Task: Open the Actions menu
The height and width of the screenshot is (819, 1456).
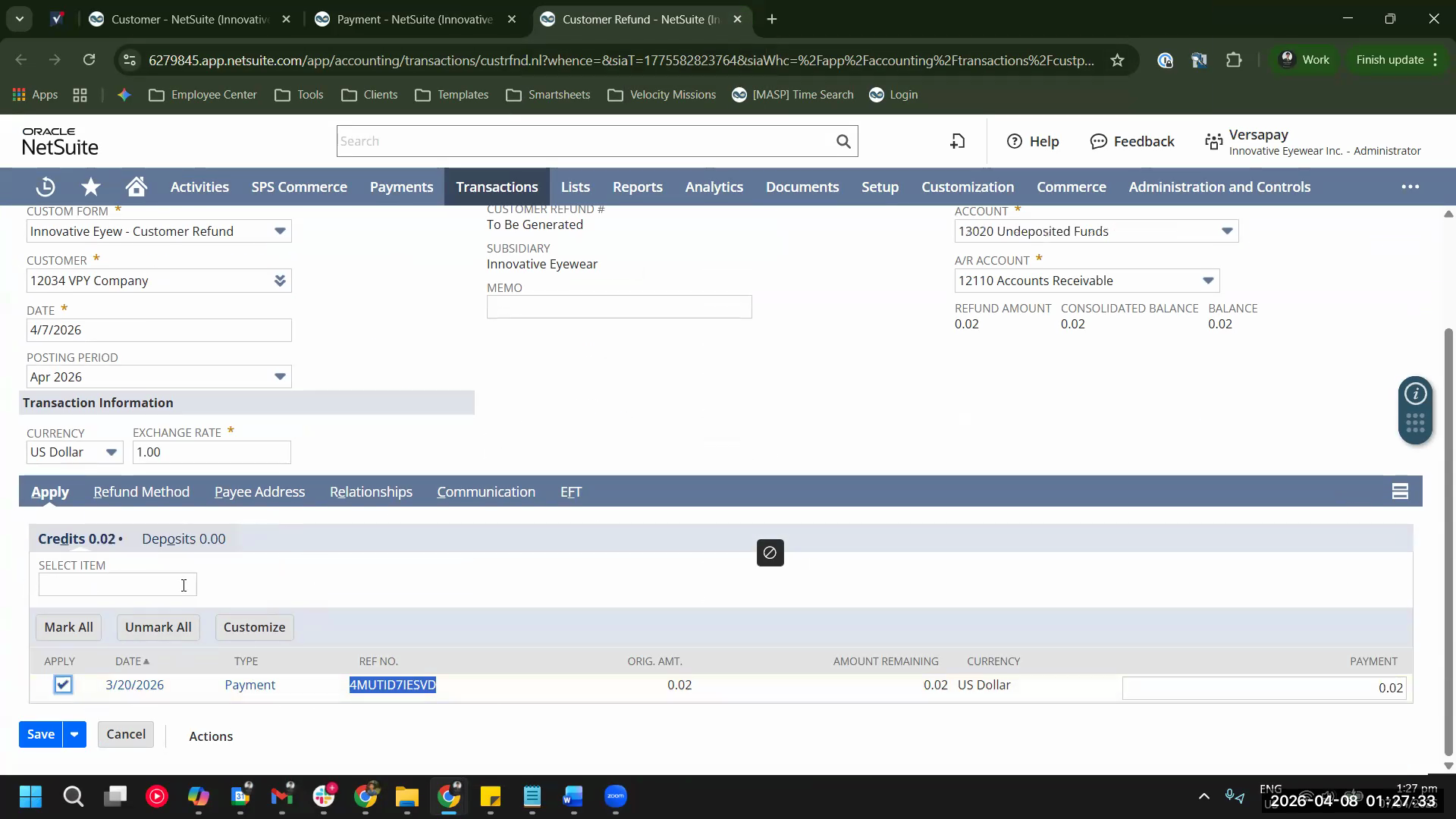Action: point(211,736)
